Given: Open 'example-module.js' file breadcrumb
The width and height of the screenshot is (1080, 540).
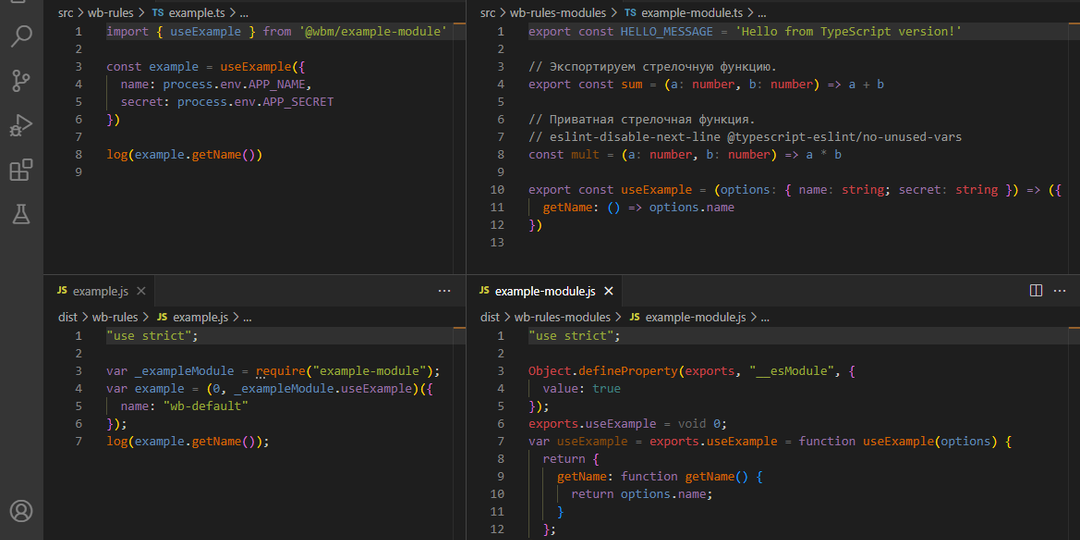Looking at the screenshot, I should (x=696, y=317).
